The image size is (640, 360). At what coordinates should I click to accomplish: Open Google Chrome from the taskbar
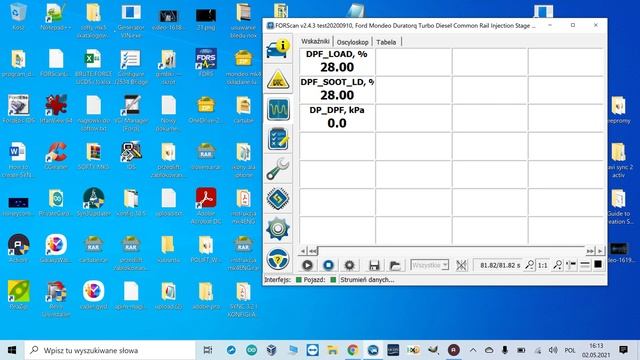tap(353, 350)
